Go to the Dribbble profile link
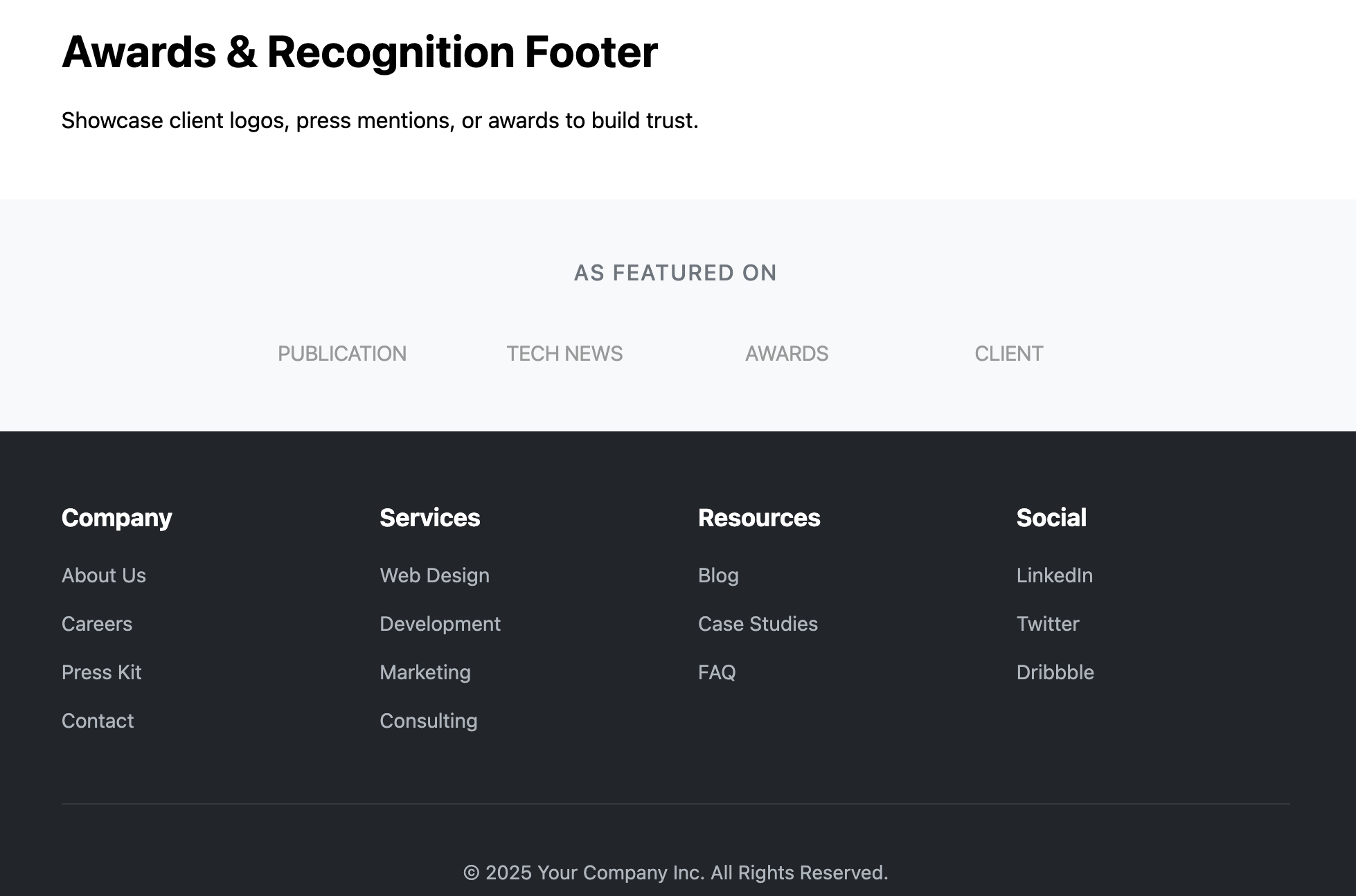 click(x=1055, y=672)
